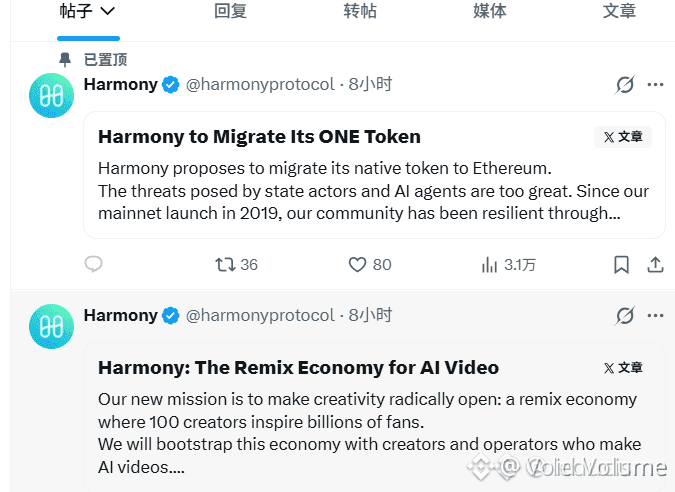The width and height of the screenshot is (675, 492).
Task: Open article Harmony to Migrate Its ONE Token
Action: (x=259, y=137)
